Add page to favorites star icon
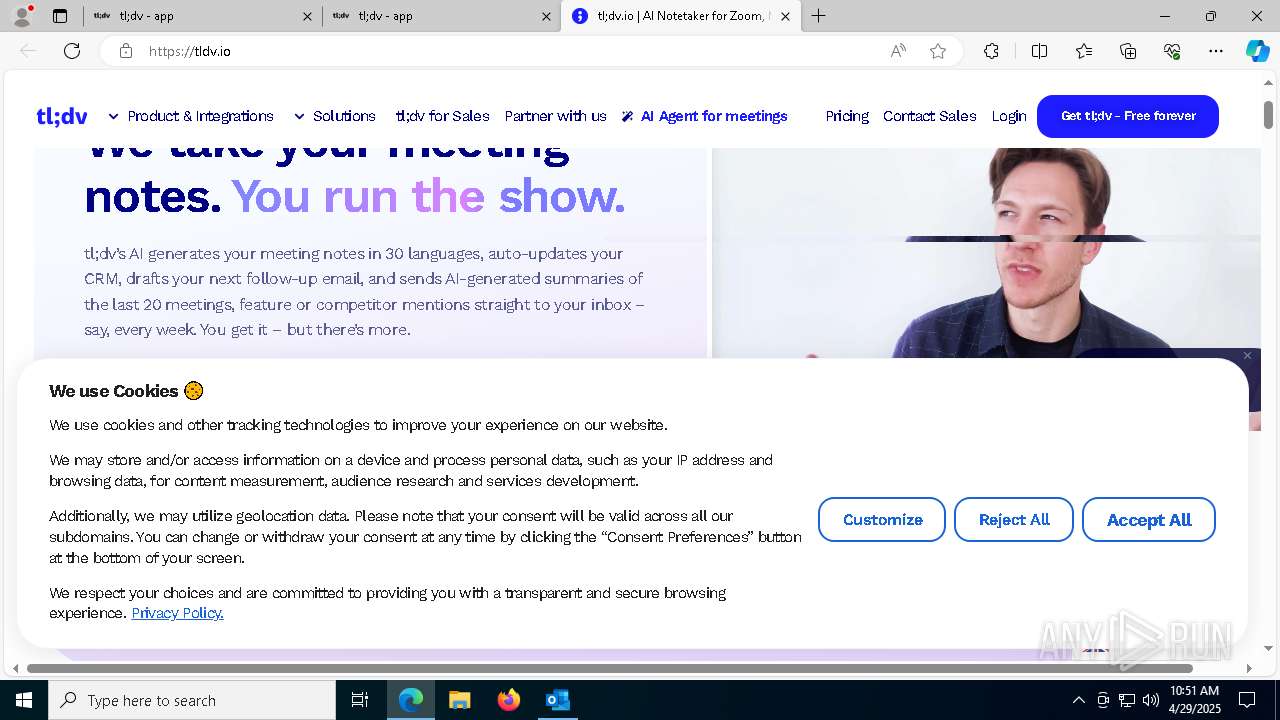 click(x=938, y=51)
